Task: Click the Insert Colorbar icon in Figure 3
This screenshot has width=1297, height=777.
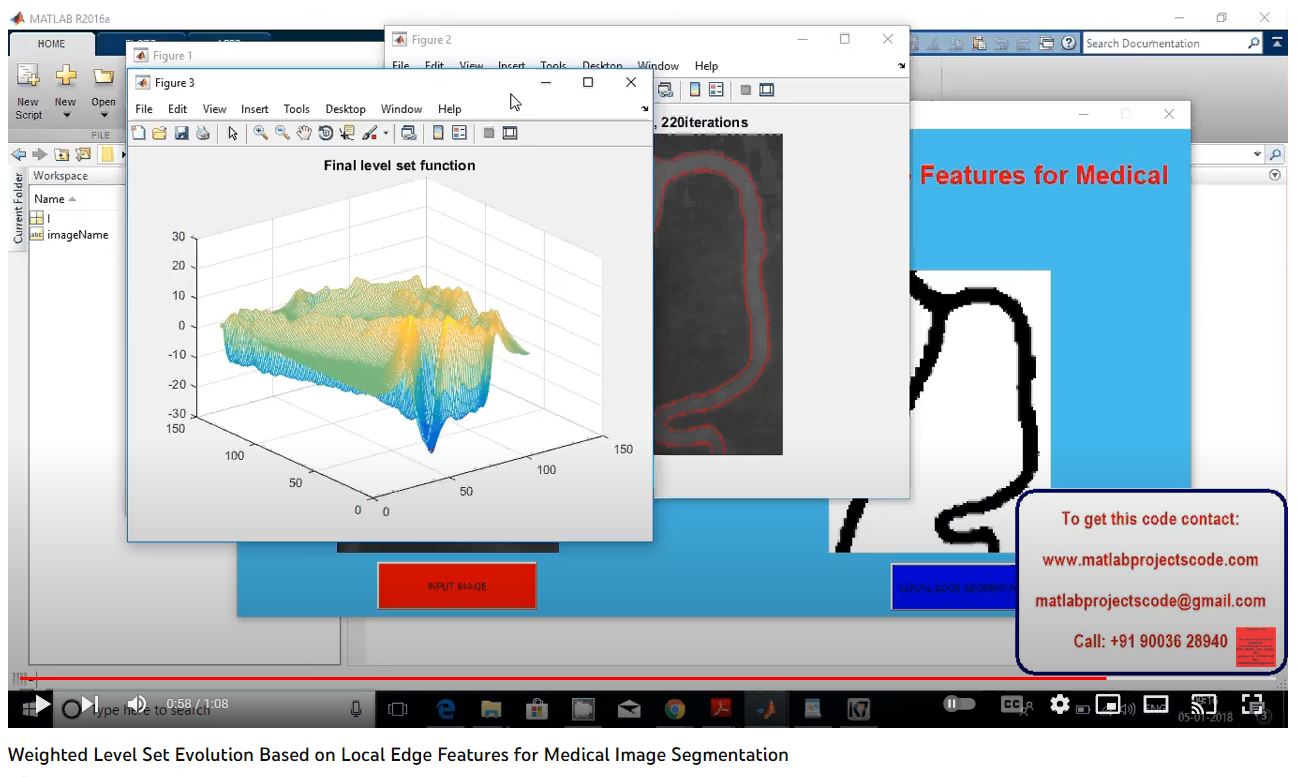Action: pos(438,133)
